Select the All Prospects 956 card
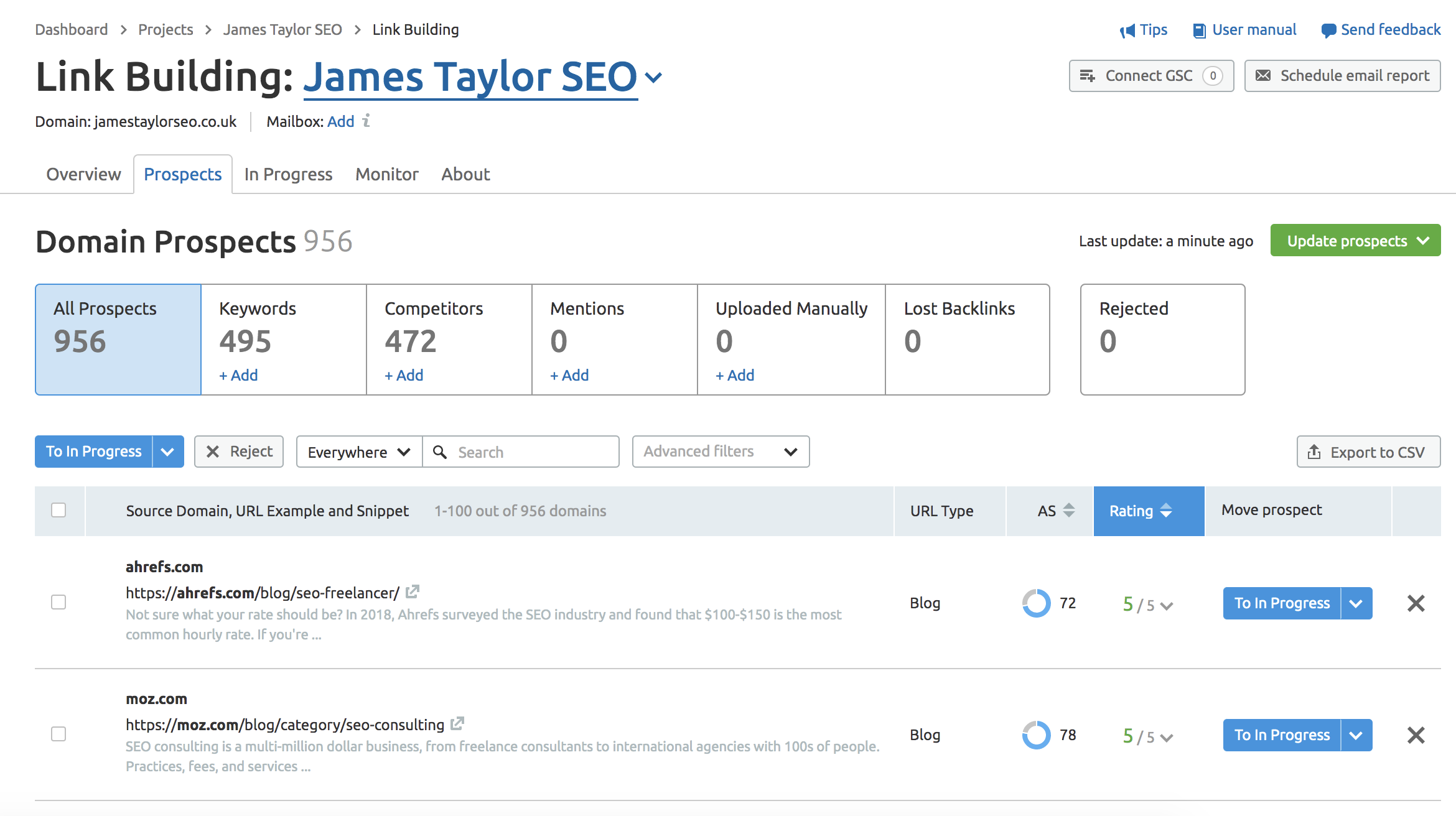The height and width of the screenshot is (816, 1456). tap(118, 340)
